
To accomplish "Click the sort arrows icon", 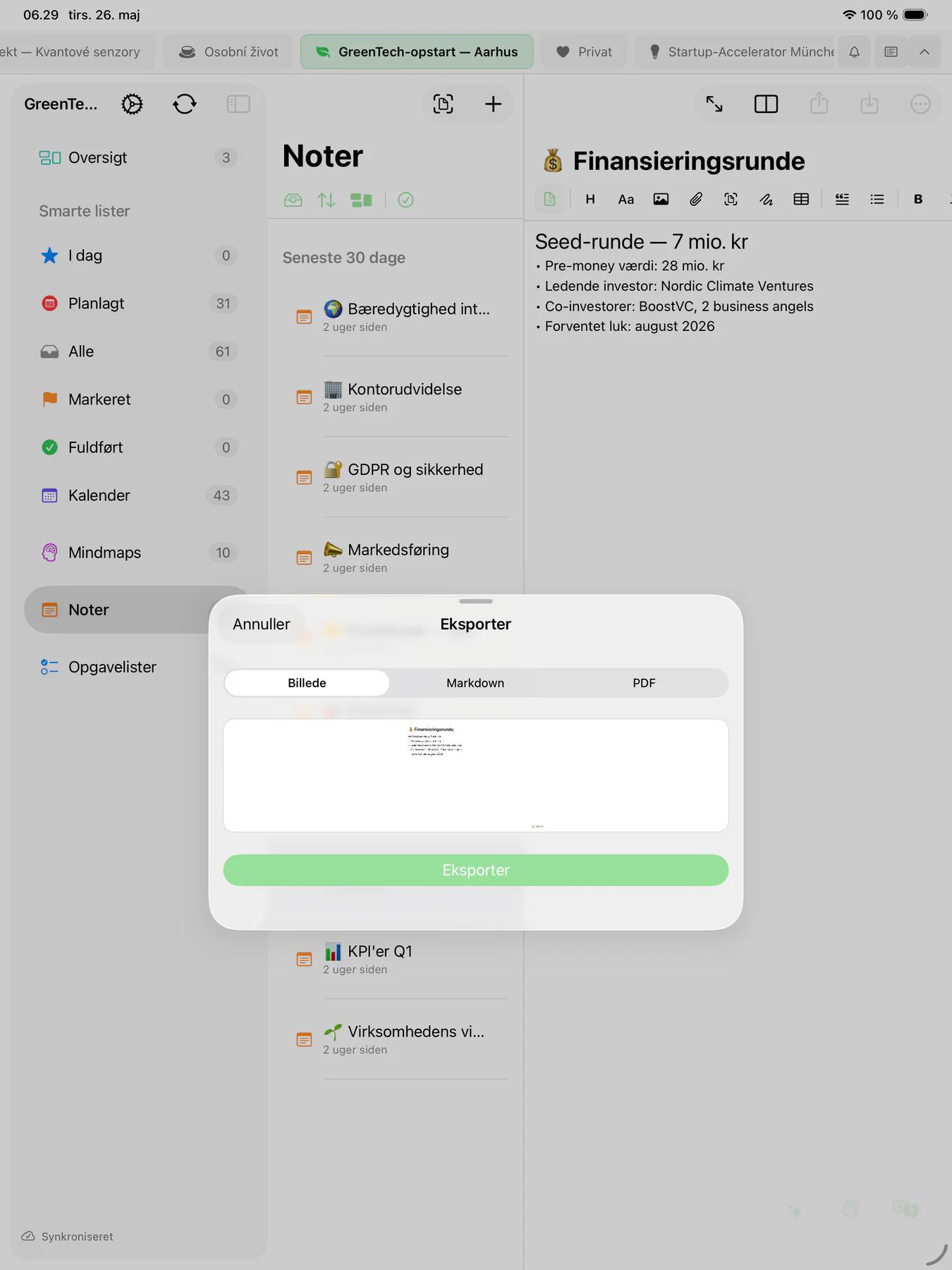I will pyautogui.click(x=327, y=200).
